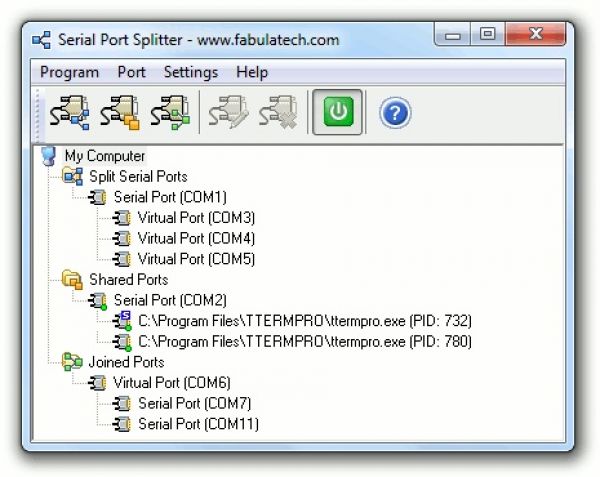Click the greyed edit port toolbar icon
This screenshot has width=600, height=477.
click(228, 112)
